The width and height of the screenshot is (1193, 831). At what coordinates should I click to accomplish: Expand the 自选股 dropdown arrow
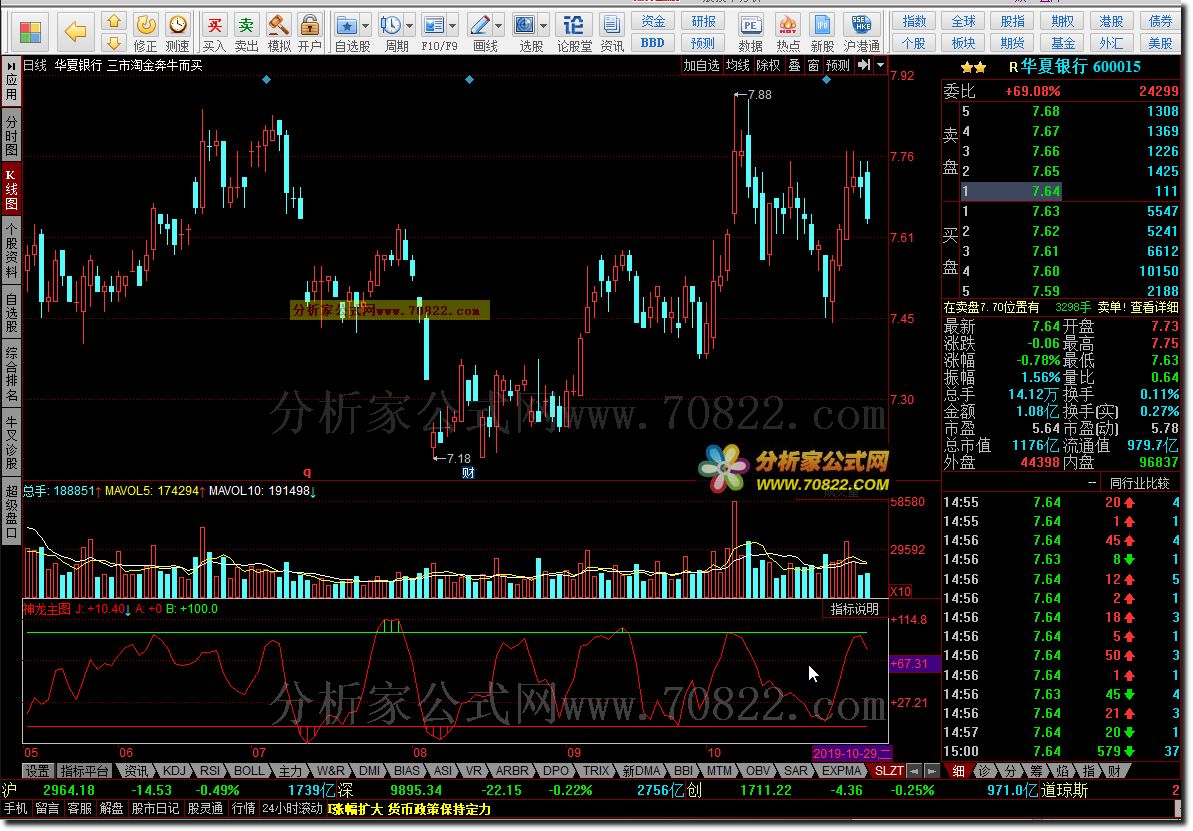point(366,26)
